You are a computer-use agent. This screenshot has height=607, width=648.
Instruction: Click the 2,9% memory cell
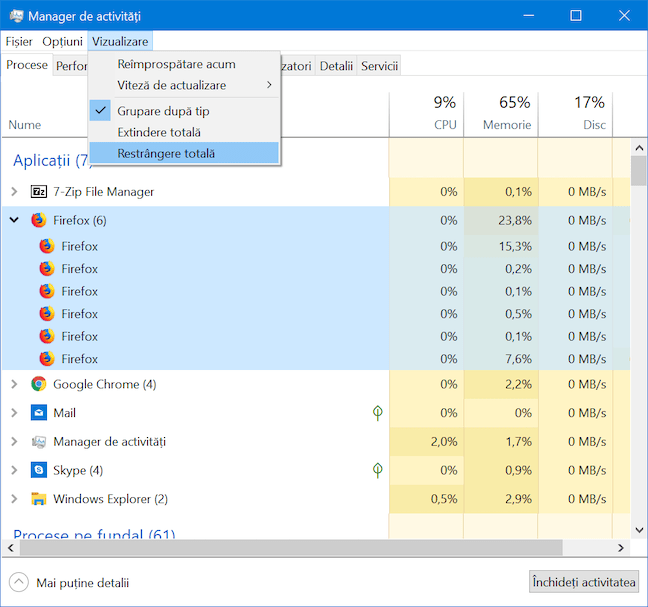coord(501,499)
